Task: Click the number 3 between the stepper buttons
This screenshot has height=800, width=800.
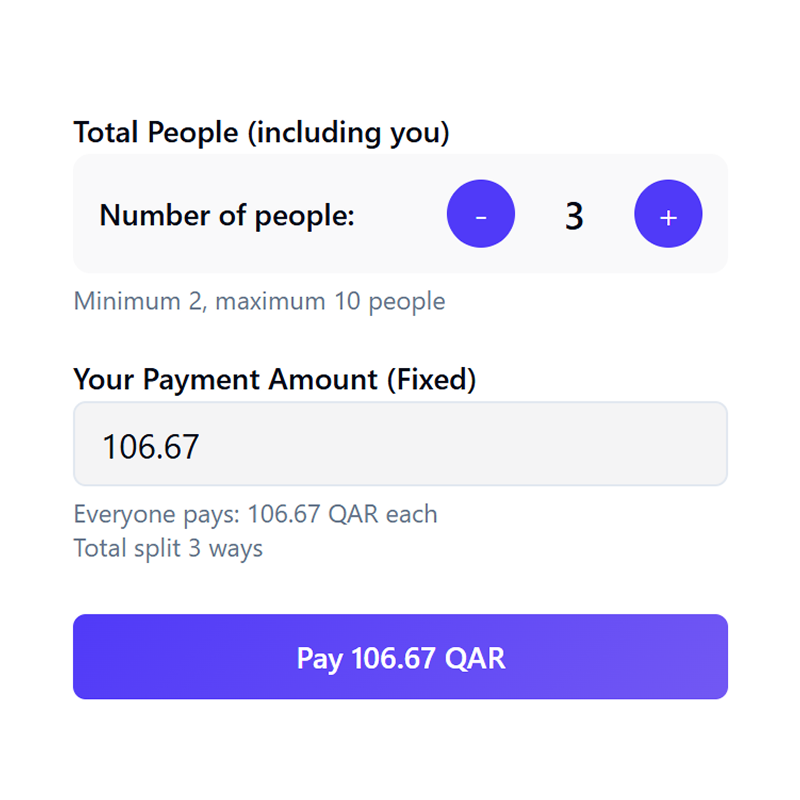Action: click(575, 214)
